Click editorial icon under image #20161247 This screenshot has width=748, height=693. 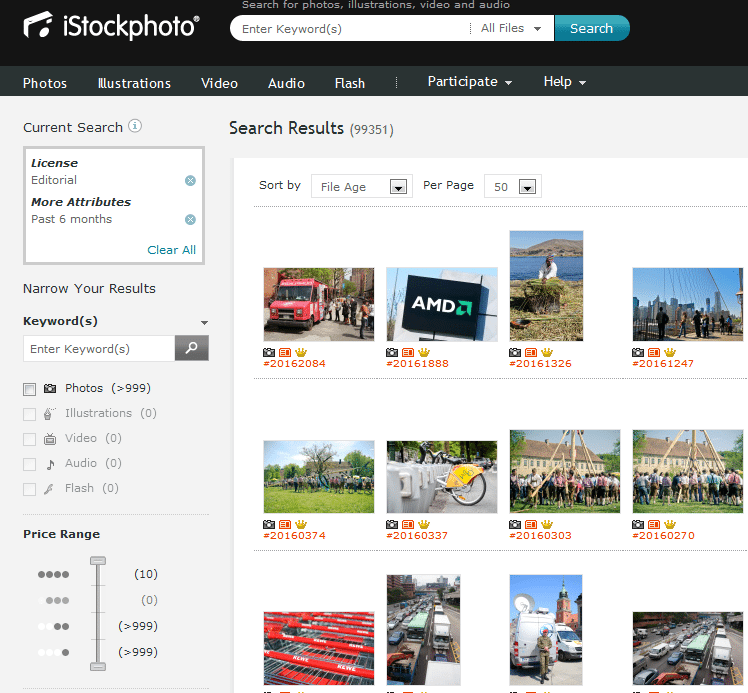click(654, 352)
